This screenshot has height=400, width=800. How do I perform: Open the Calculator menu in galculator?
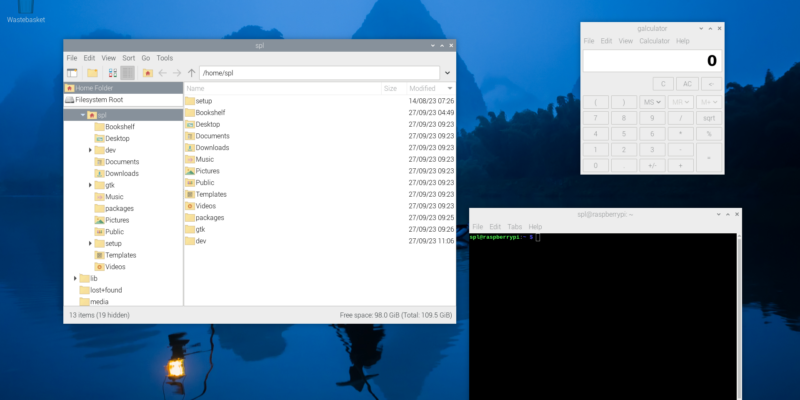pyautogui.click(x=654, y=41)
